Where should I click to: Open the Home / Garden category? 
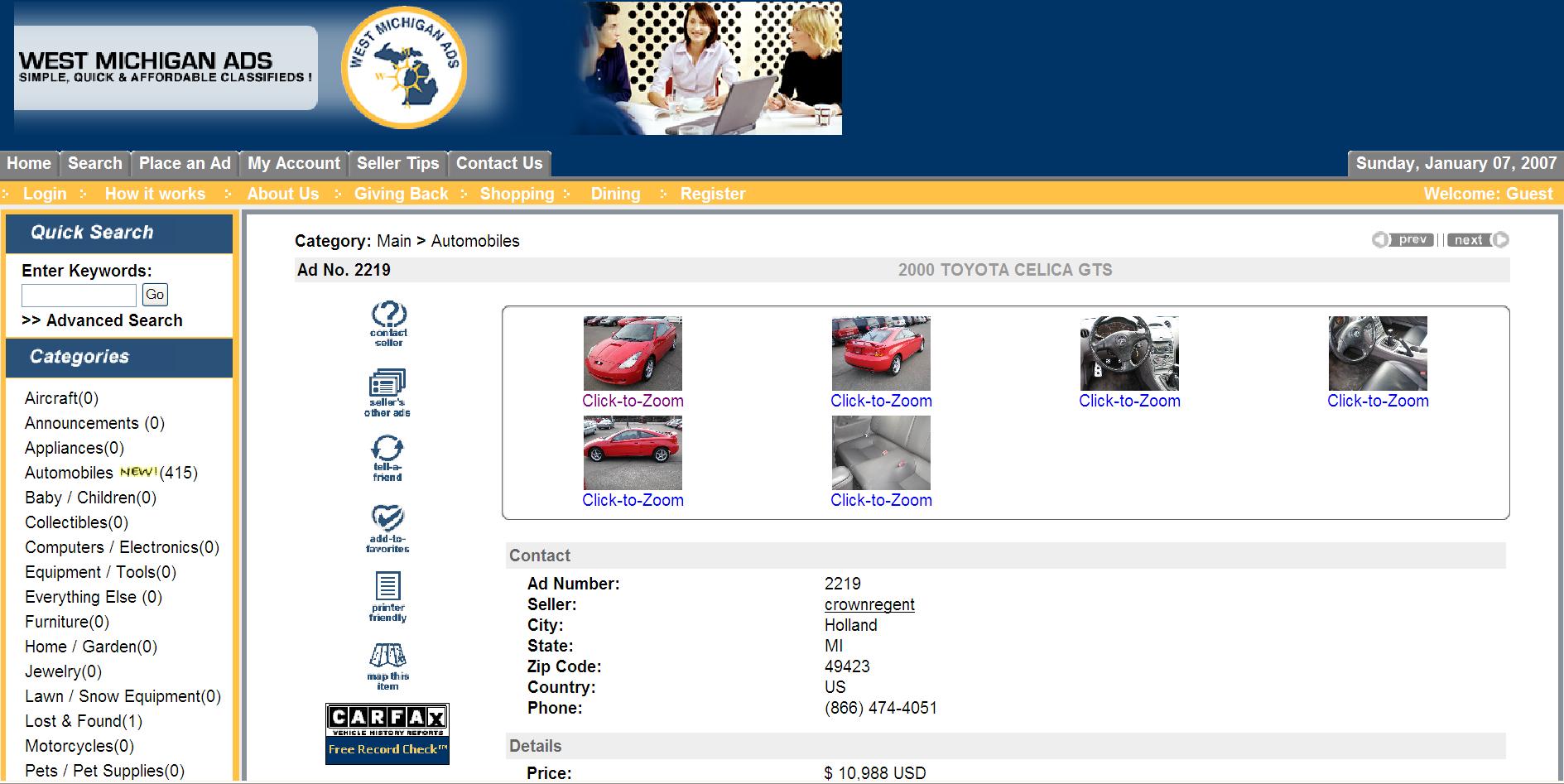(x=91, y=647)
